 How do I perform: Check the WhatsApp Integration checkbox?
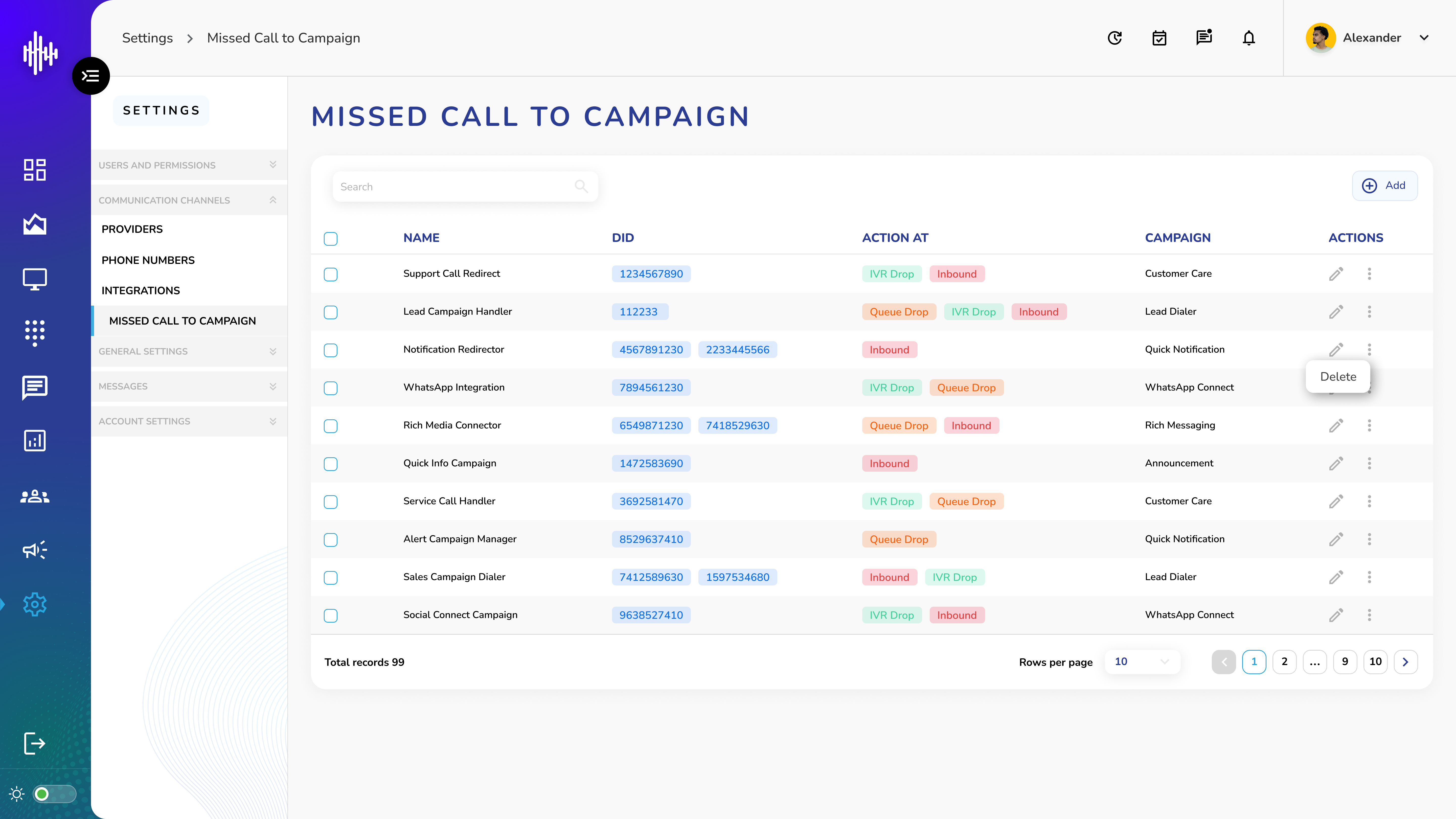[331, 388]
